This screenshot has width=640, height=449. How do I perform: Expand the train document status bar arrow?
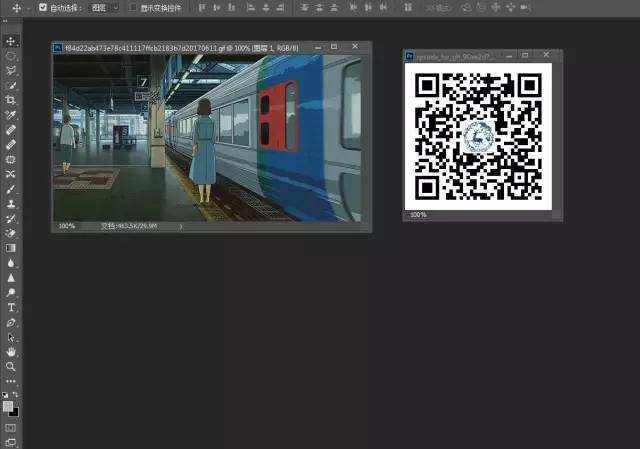click(180, 226)
